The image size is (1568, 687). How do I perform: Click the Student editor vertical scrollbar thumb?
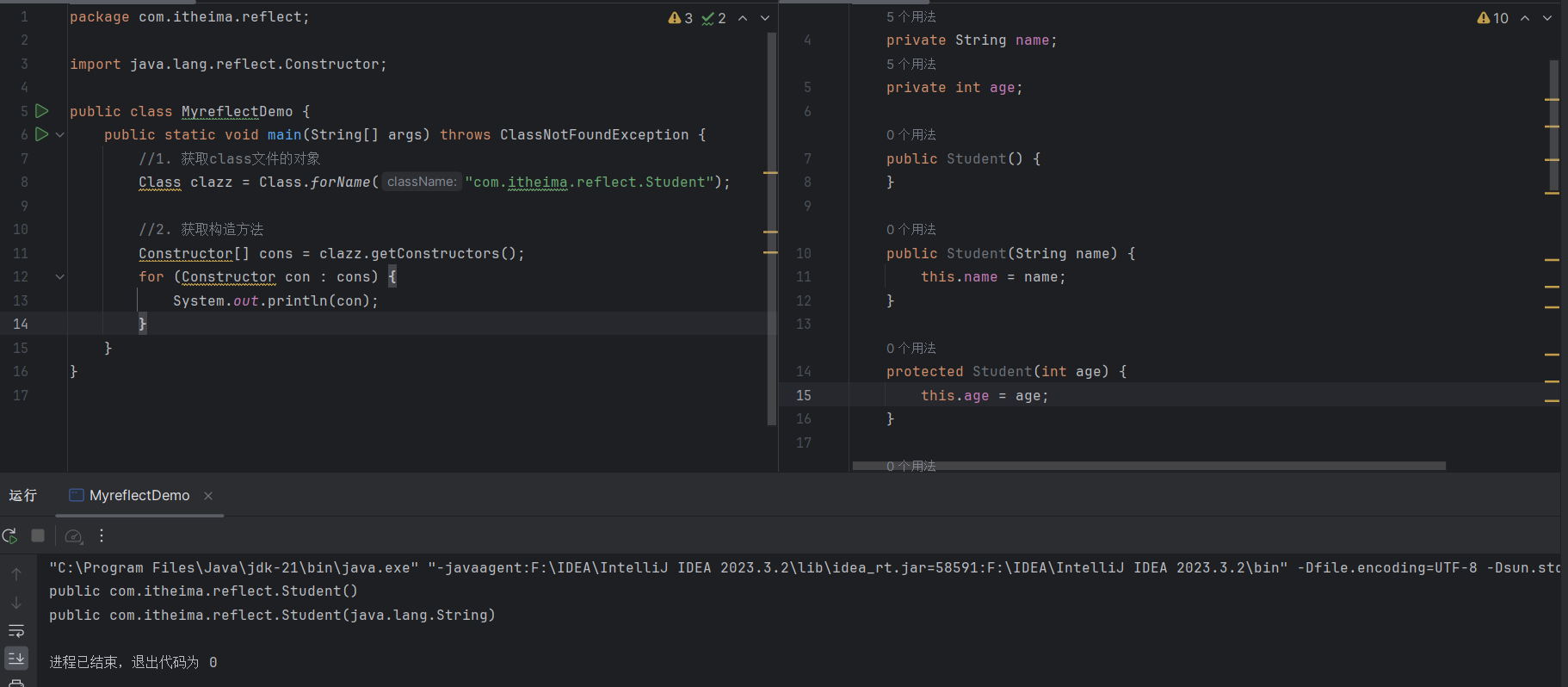click(1554, 126)
